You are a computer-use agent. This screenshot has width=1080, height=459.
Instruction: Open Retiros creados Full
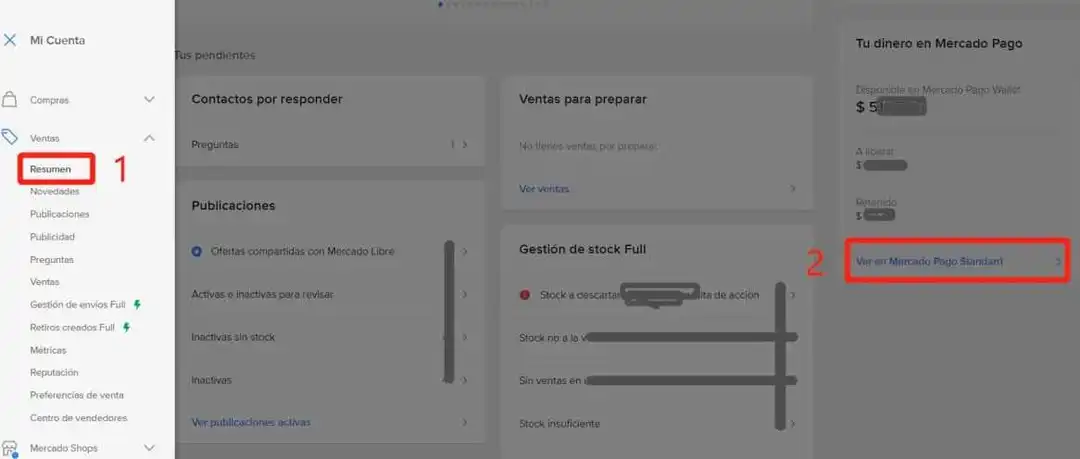click(72, 327)
